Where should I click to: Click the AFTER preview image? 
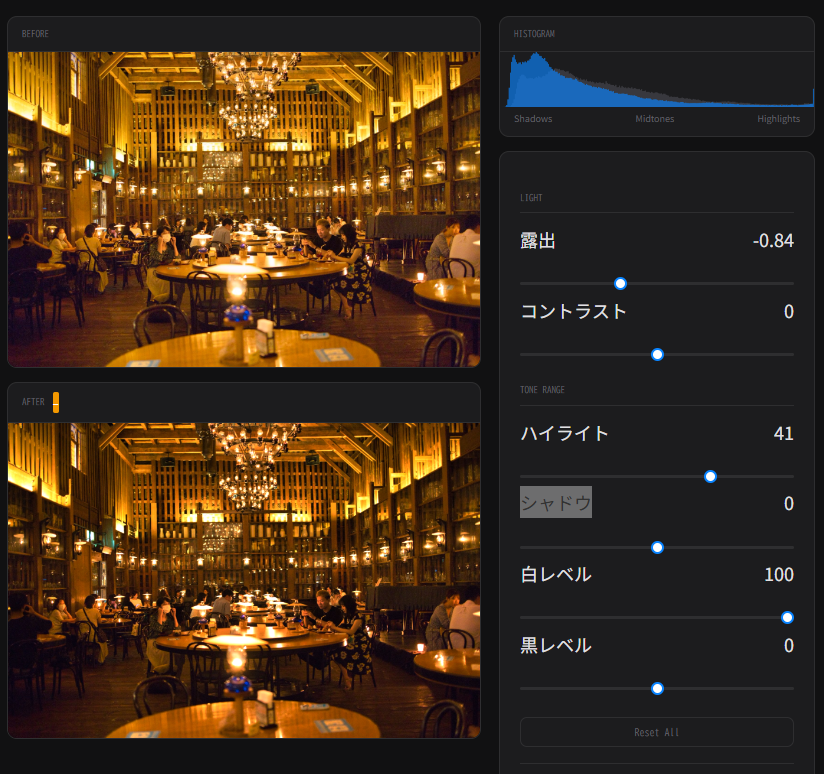[244, 579]
